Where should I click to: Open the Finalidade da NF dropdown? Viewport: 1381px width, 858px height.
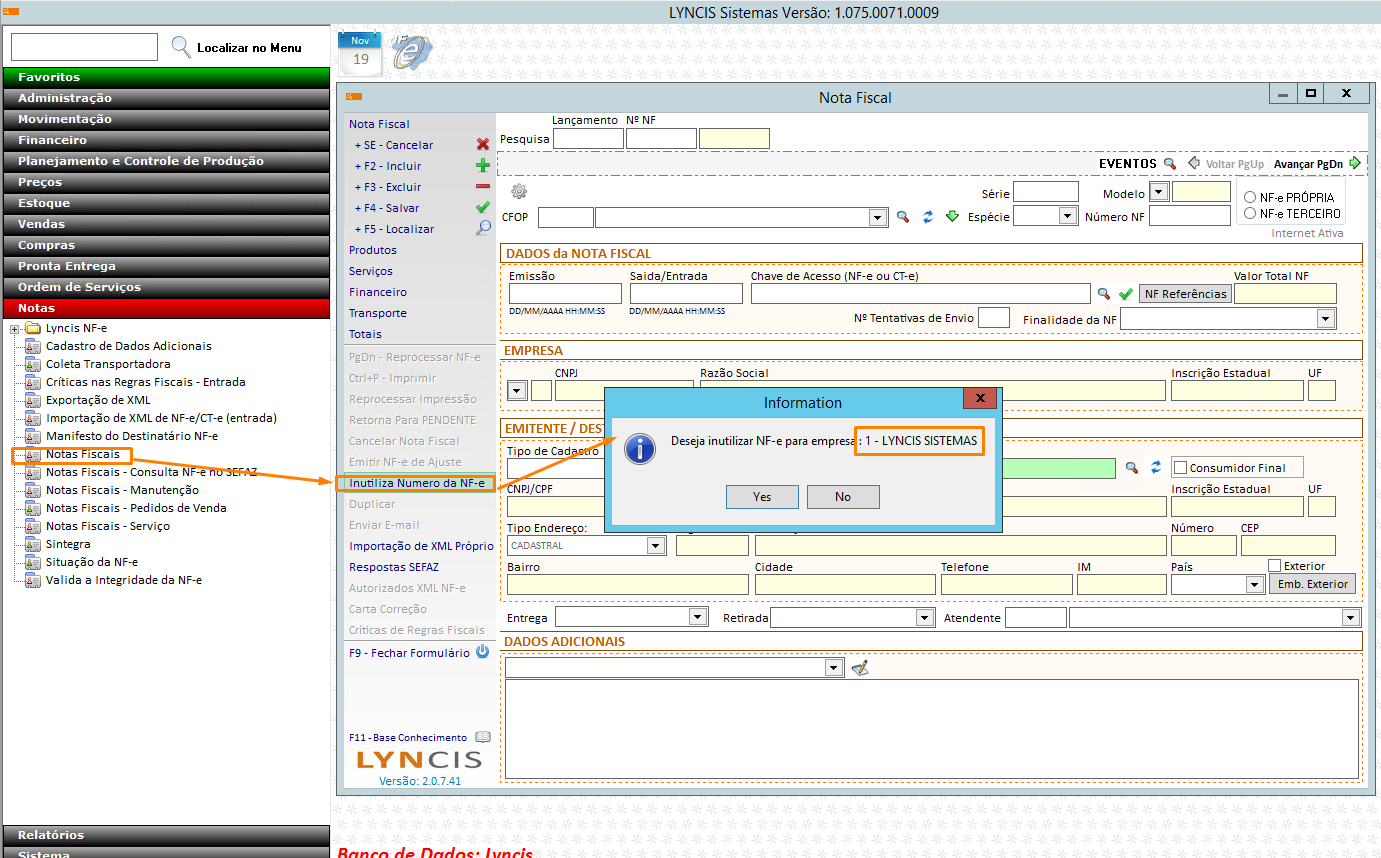1326,319
